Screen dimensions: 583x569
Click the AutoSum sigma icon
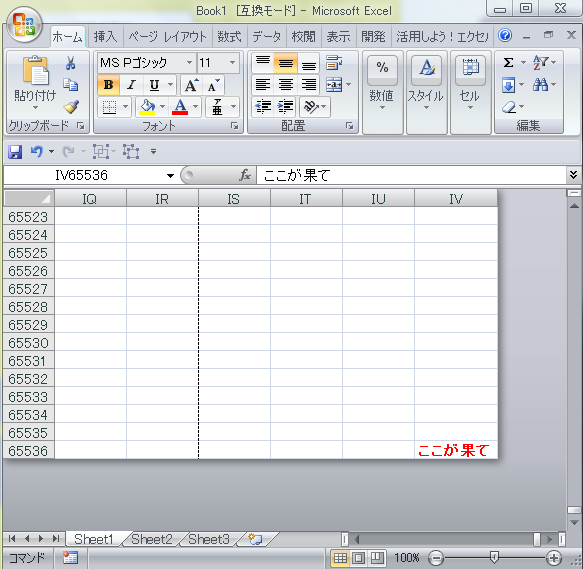point(508,62)
